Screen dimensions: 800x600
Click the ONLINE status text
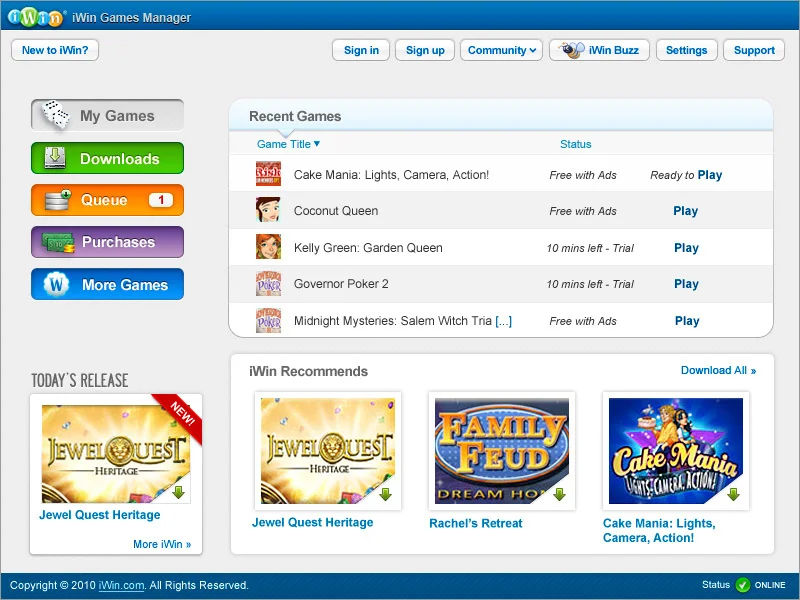770,585
